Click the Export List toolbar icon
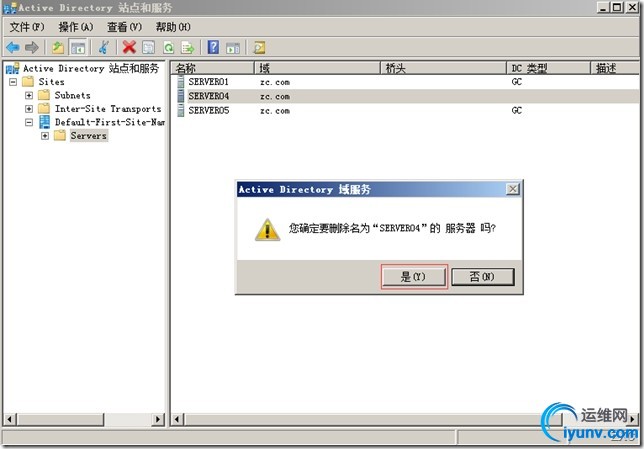The image size is (644, 449). 188,48
